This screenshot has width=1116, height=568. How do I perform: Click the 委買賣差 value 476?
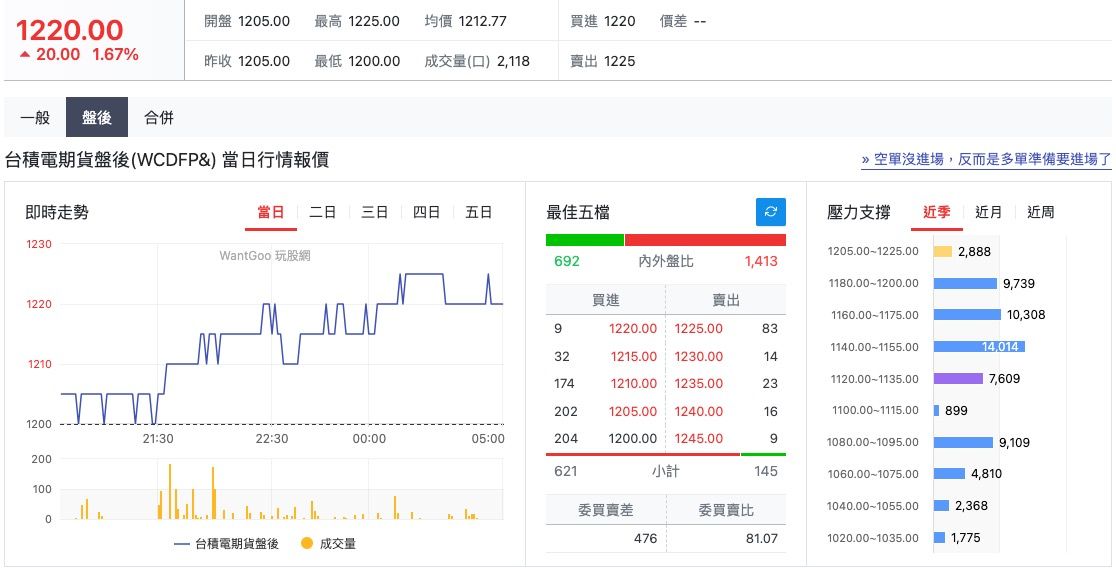[x=646, y=539]
